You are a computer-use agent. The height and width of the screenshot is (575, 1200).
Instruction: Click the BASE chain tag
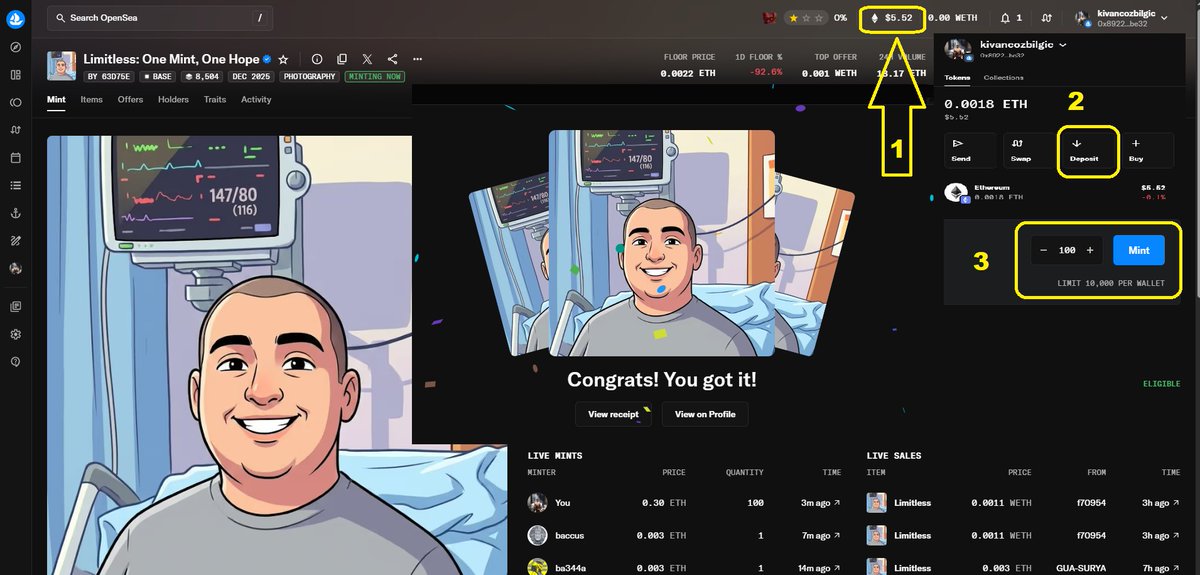tap(158, 76)
